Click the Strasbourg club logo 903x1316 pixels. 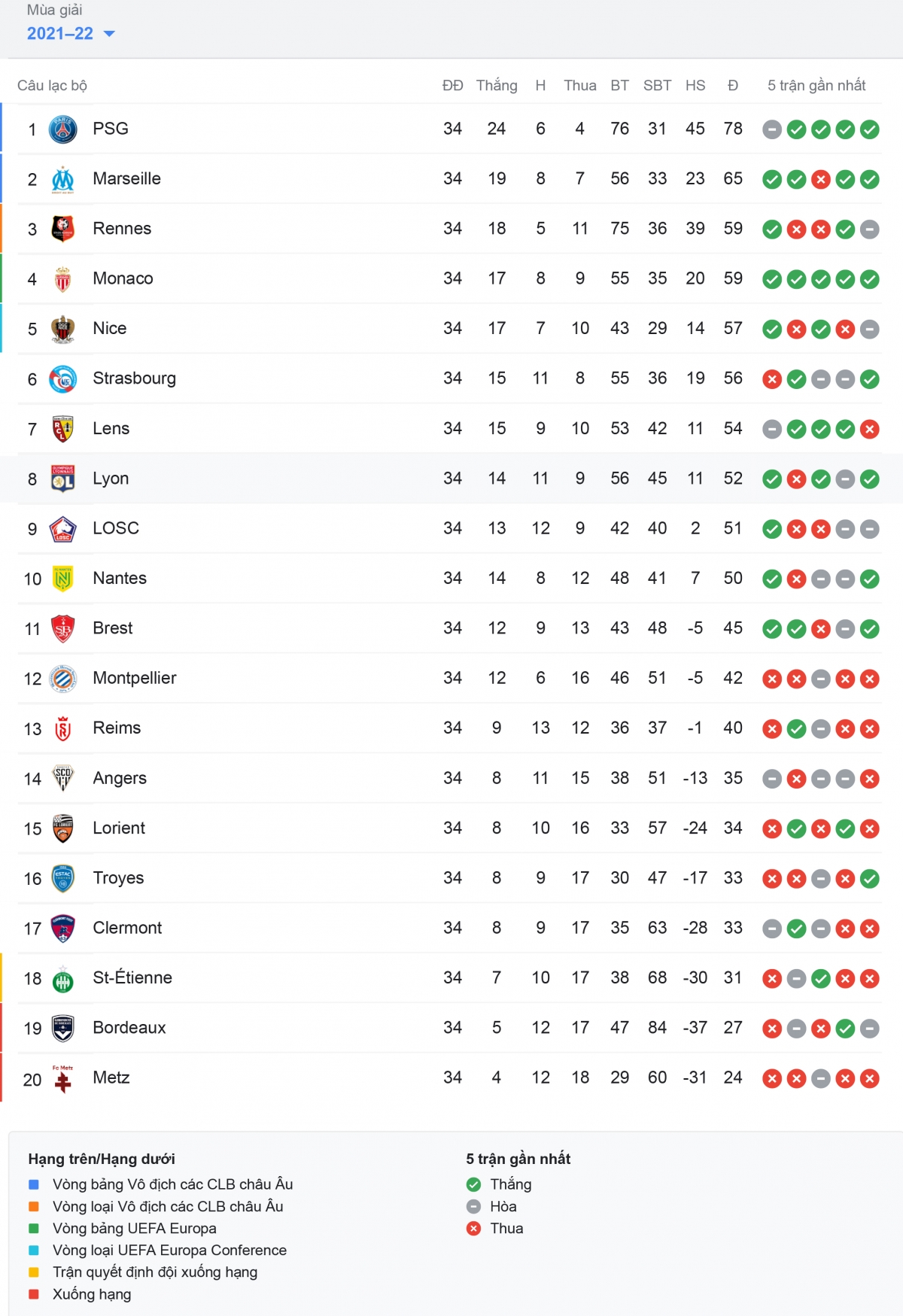tap(63, 379)
